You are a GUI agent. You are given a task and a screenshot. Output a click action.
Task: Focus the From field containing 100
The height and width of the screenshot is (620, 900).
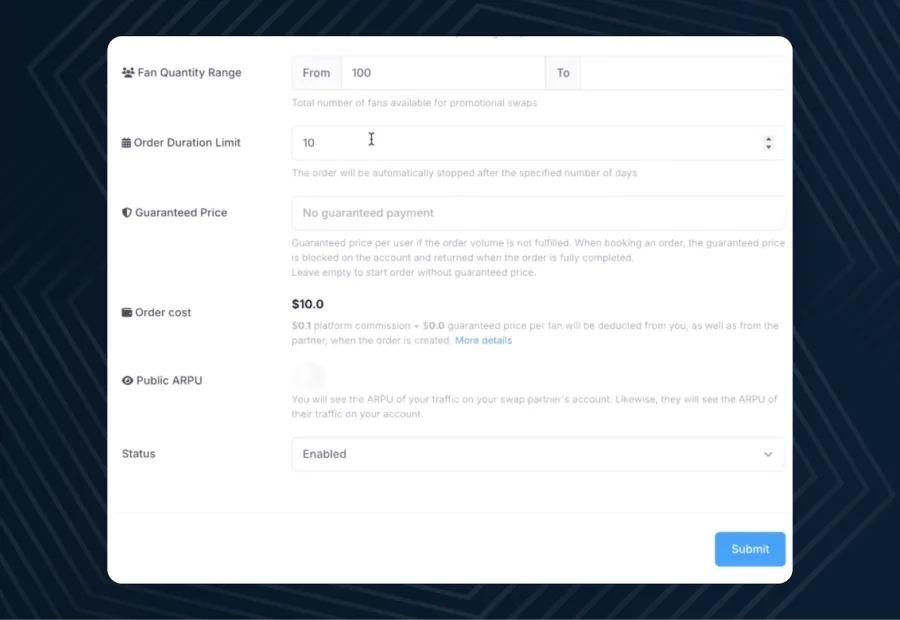pyautogui.click(x=442, y=73)
